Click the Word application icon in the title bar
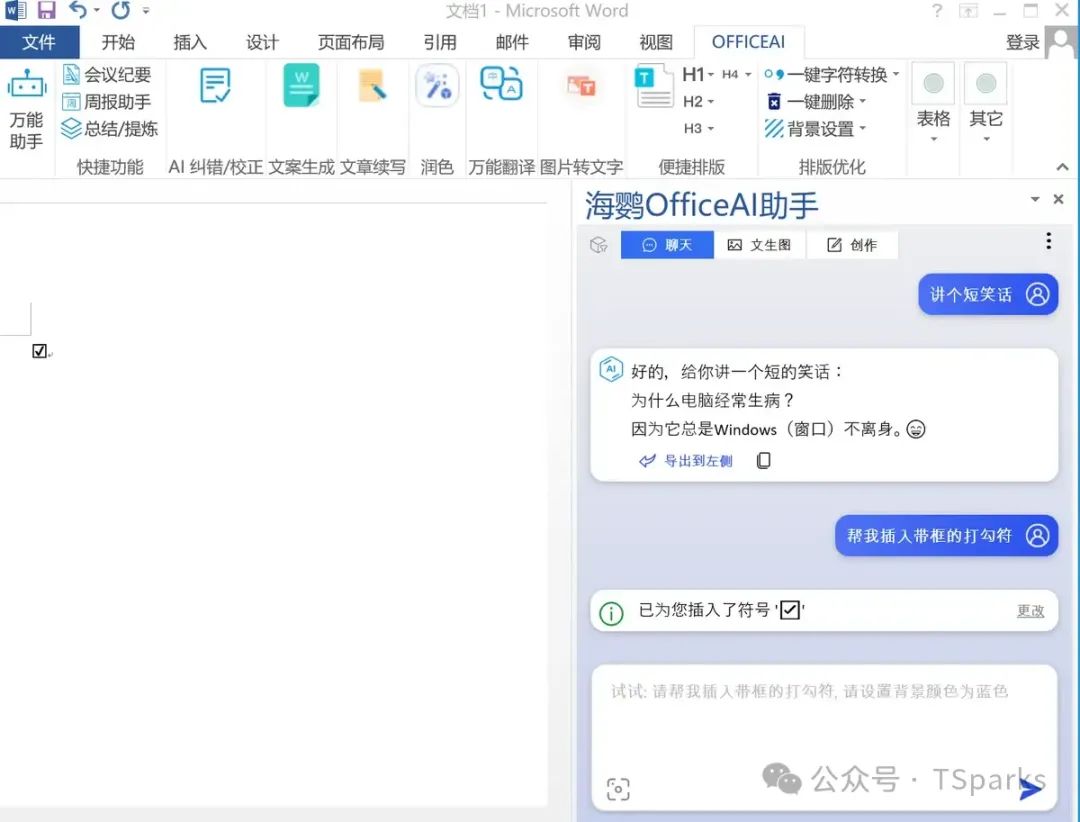 coord(15,10)
